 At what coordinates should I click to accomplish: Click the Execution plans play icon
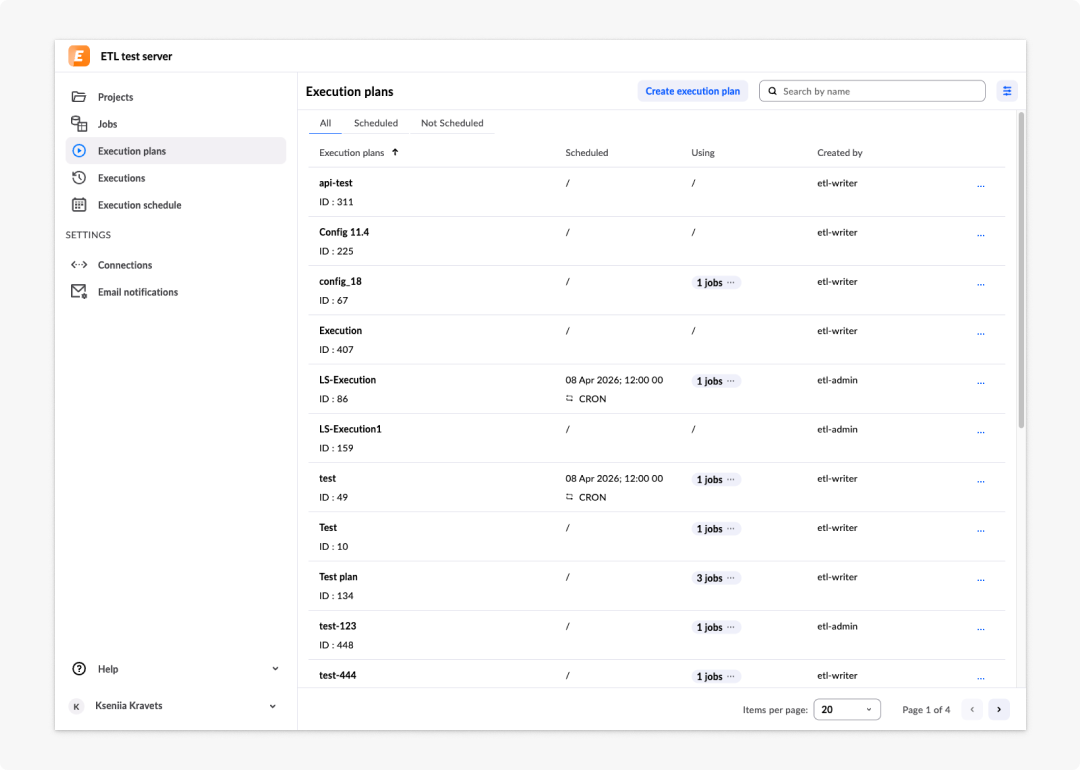pos(79,151)
